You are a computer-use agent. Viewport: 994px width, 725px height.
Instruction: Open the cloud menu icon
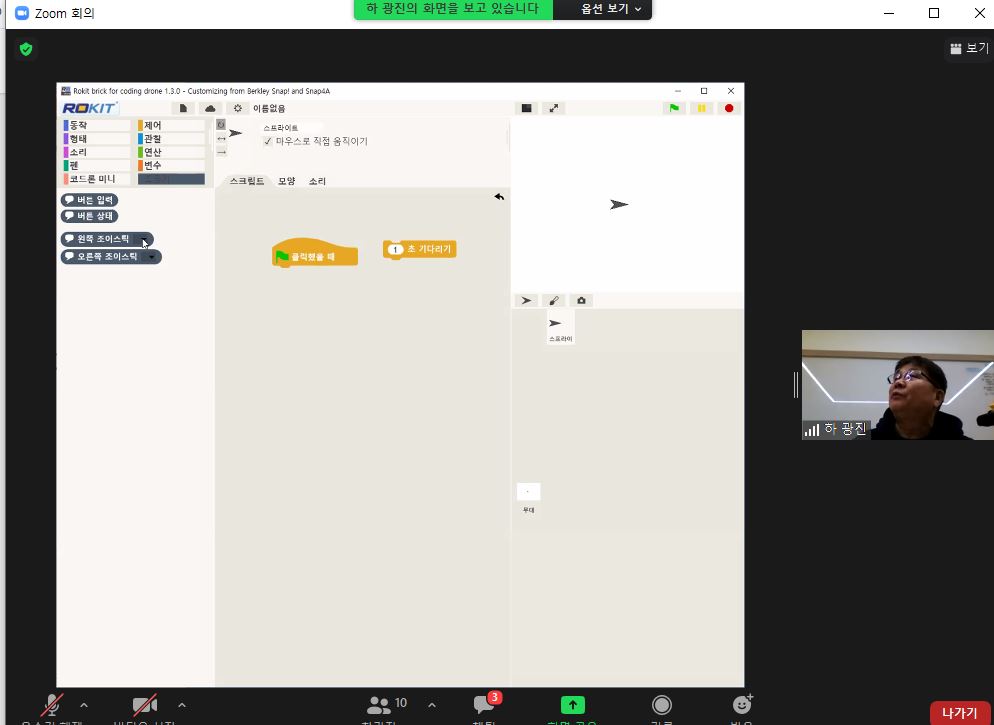point(210,108)
